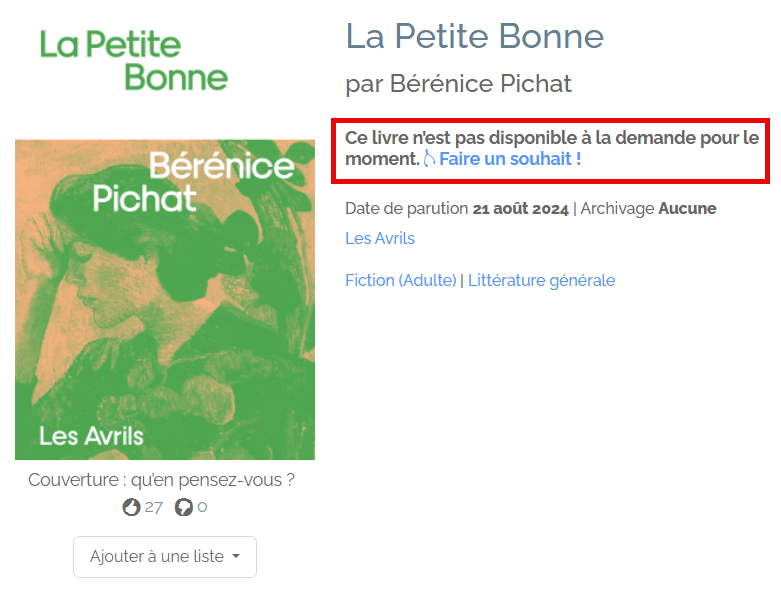The image size is (781, 595).
Task: Open the Fiction (Adulte) category link
Action: 400,280
